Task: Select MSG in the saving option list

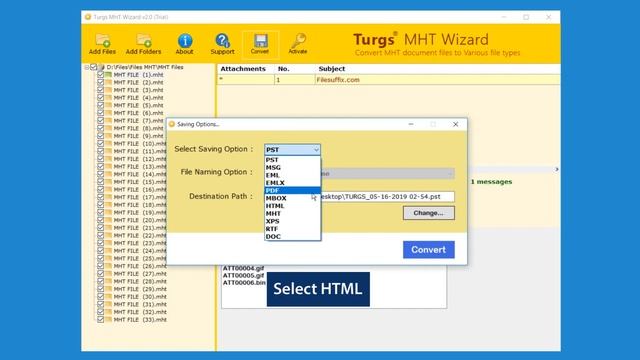Action: [292, 167]
